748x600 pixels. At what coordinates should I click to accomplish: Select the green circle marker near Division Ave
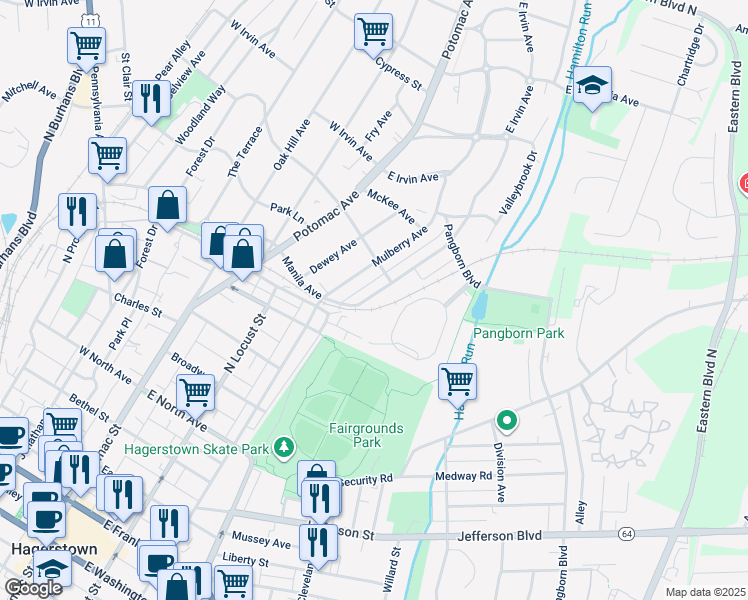pyautogui.click(x=507, y=421)
